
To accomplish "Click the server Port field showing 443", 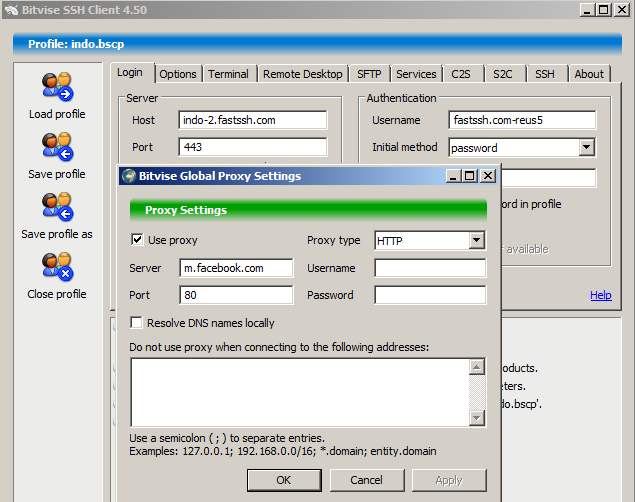I will 253,147.
